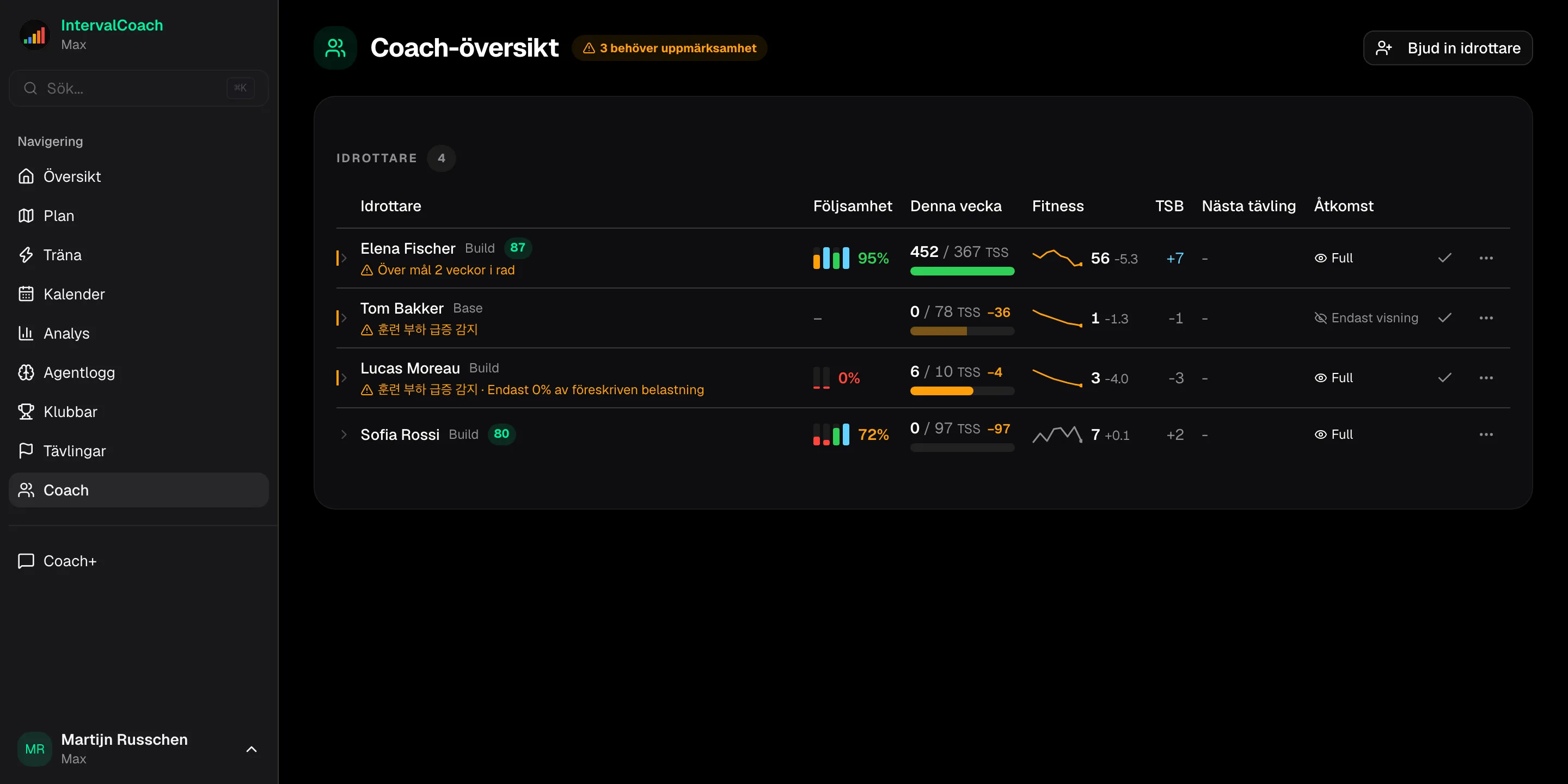
Task: Click the checkmark in Elena Fischer row
Action: pyautogui.click(x=1444, y=258)
